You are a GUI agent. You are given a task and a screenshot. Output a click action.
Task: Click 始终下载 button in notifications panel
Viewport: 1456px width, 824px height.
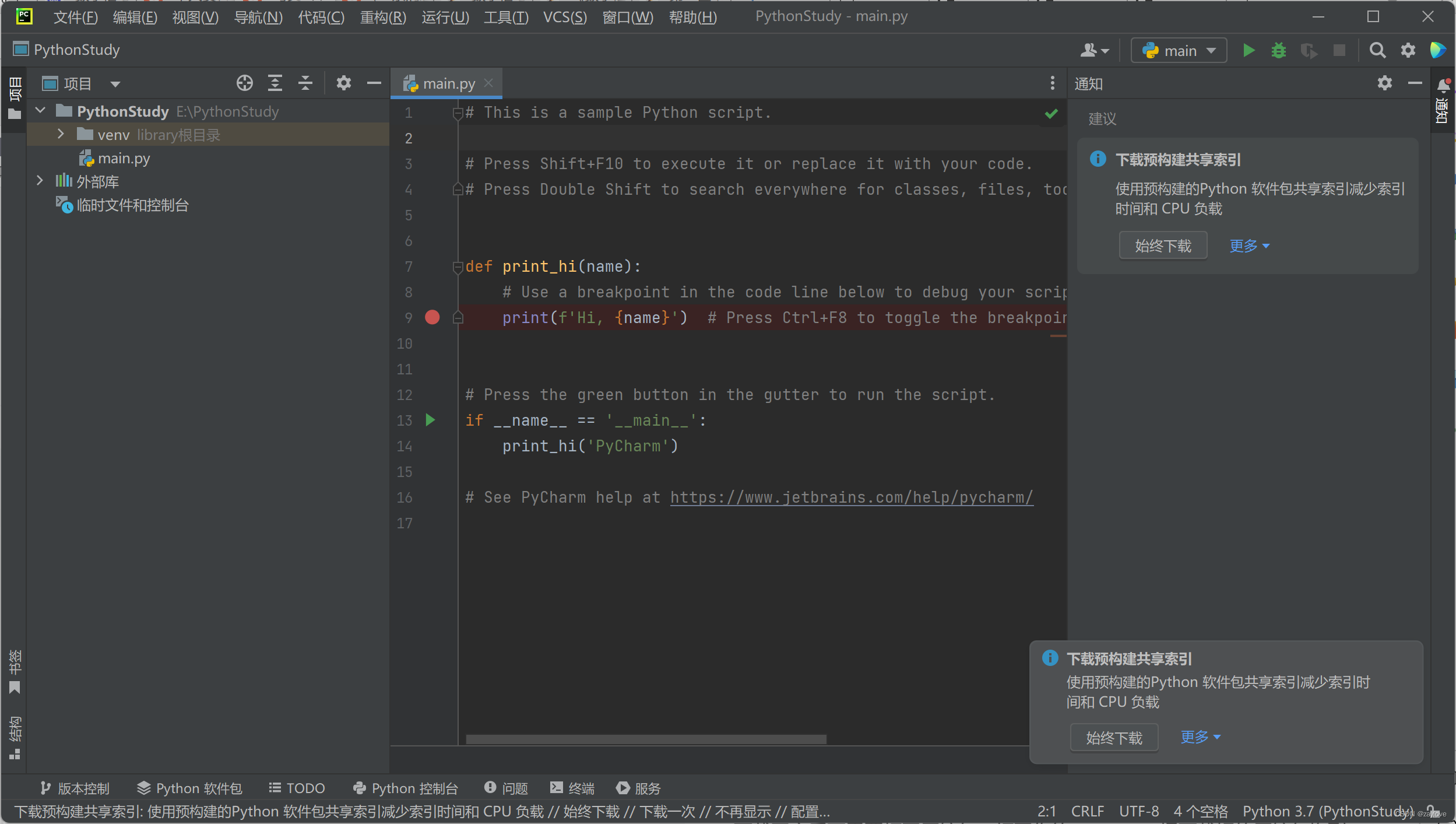[1163, 246]
